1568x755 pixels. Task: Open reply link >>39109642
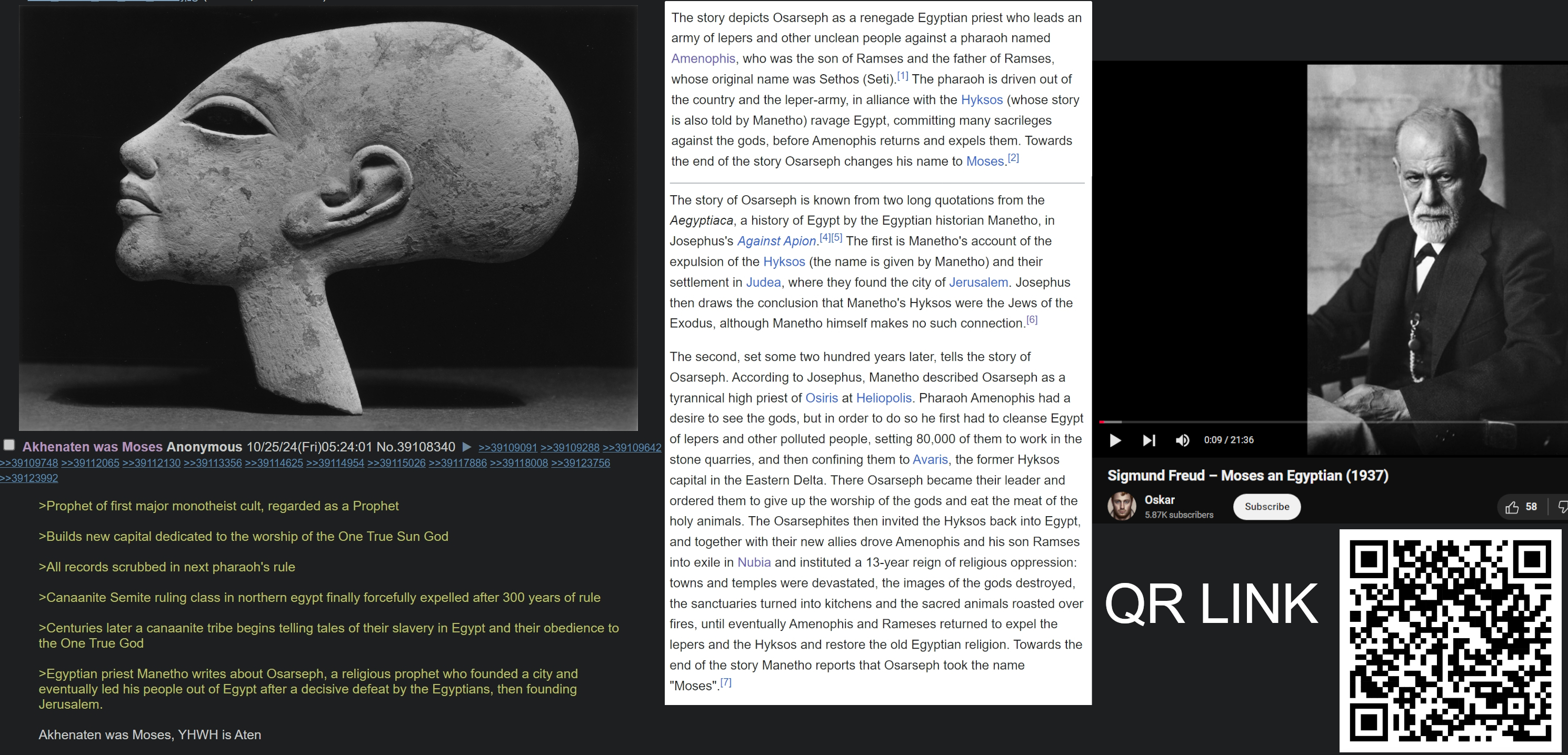pos(632,448)
